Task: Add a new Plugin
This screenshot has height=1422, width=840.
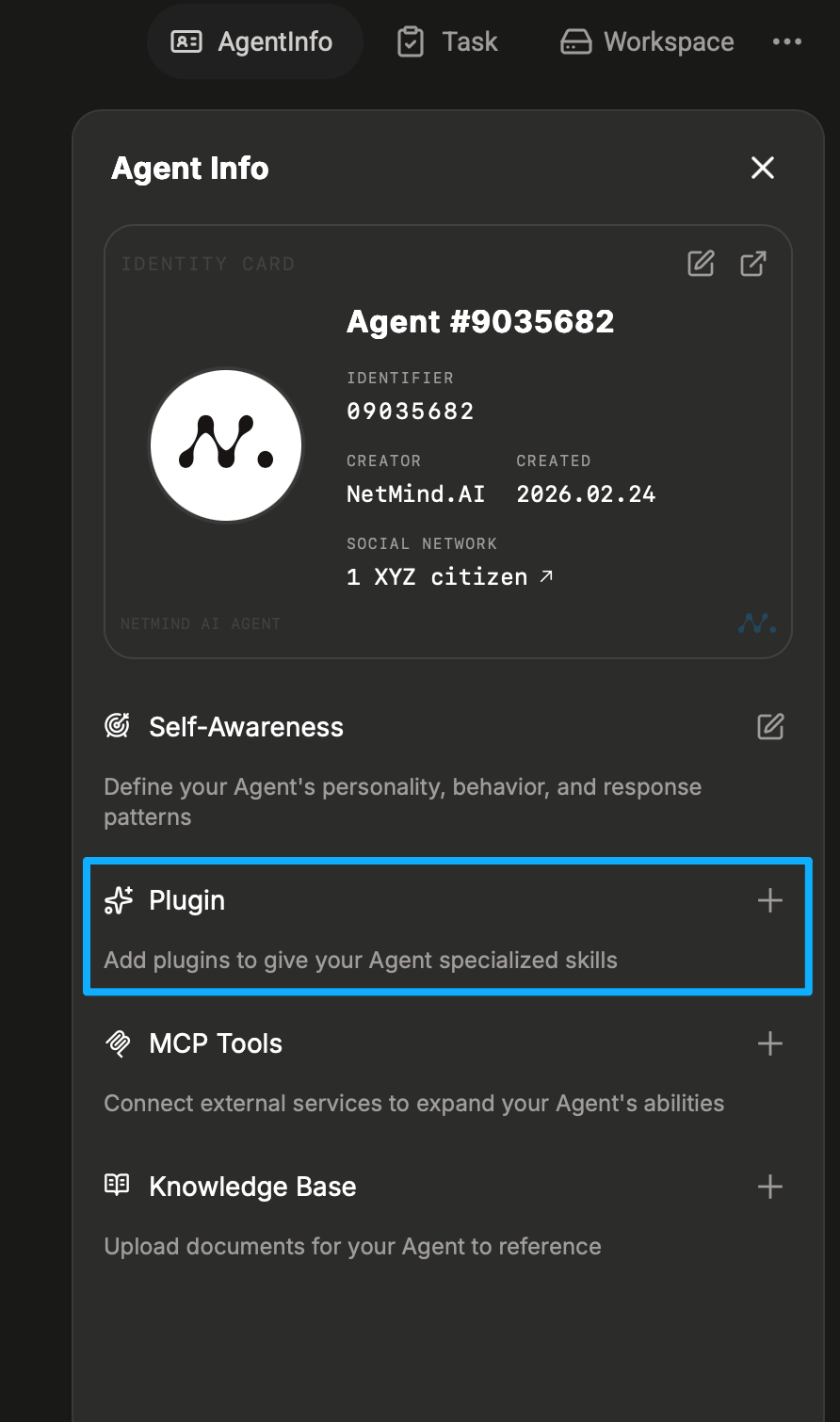Action: pyautogui.click(x=770, y=900)
